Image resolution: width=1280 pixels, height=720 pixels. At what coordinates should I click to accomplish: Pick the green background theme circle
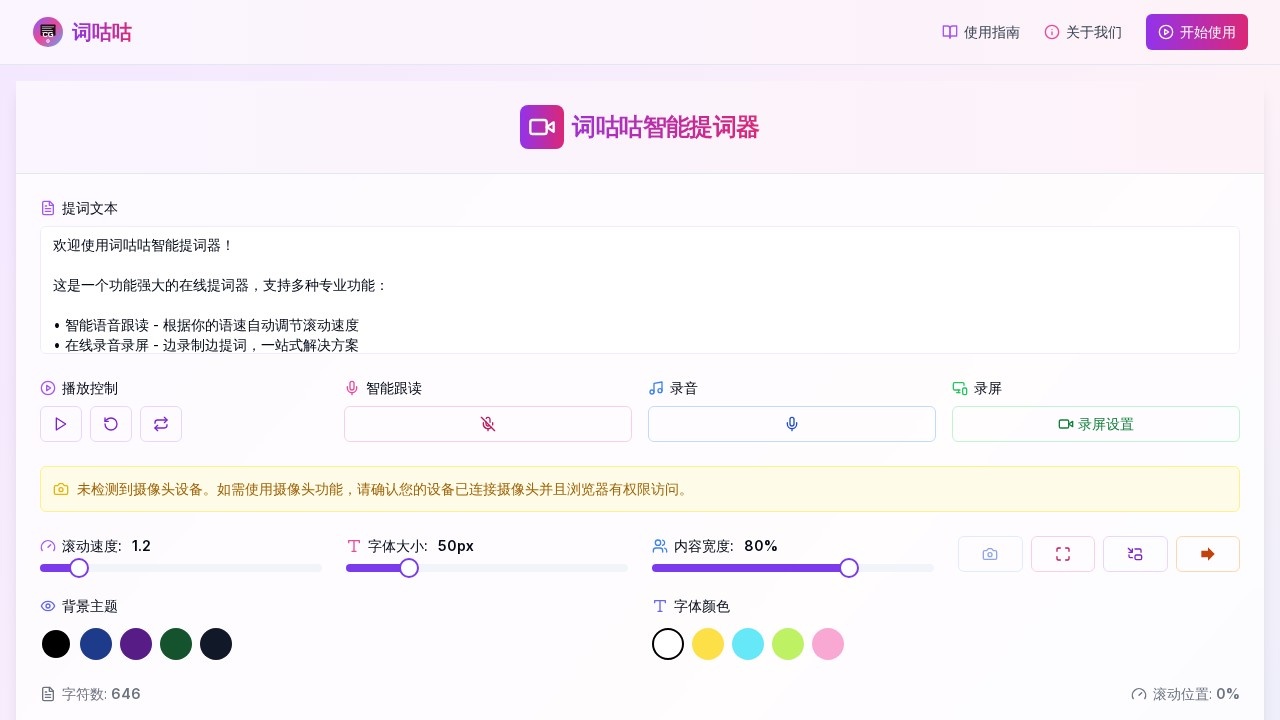click(x=176, y=644)
